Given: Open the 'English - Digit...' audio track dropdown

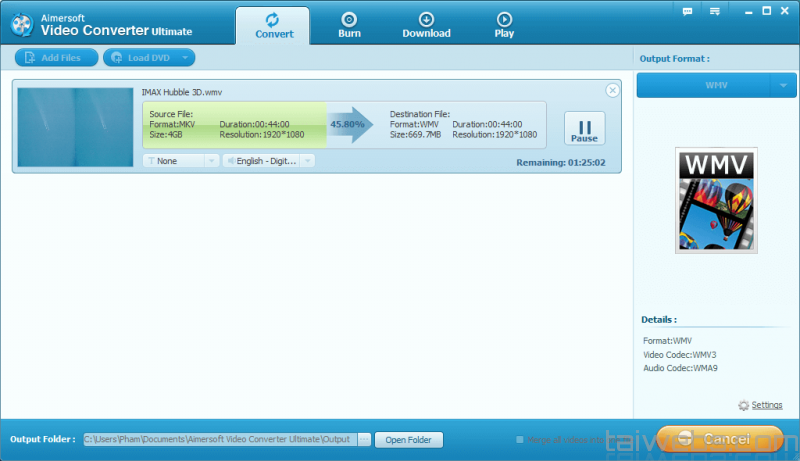Looking at the screenshot, I should 267,160.
